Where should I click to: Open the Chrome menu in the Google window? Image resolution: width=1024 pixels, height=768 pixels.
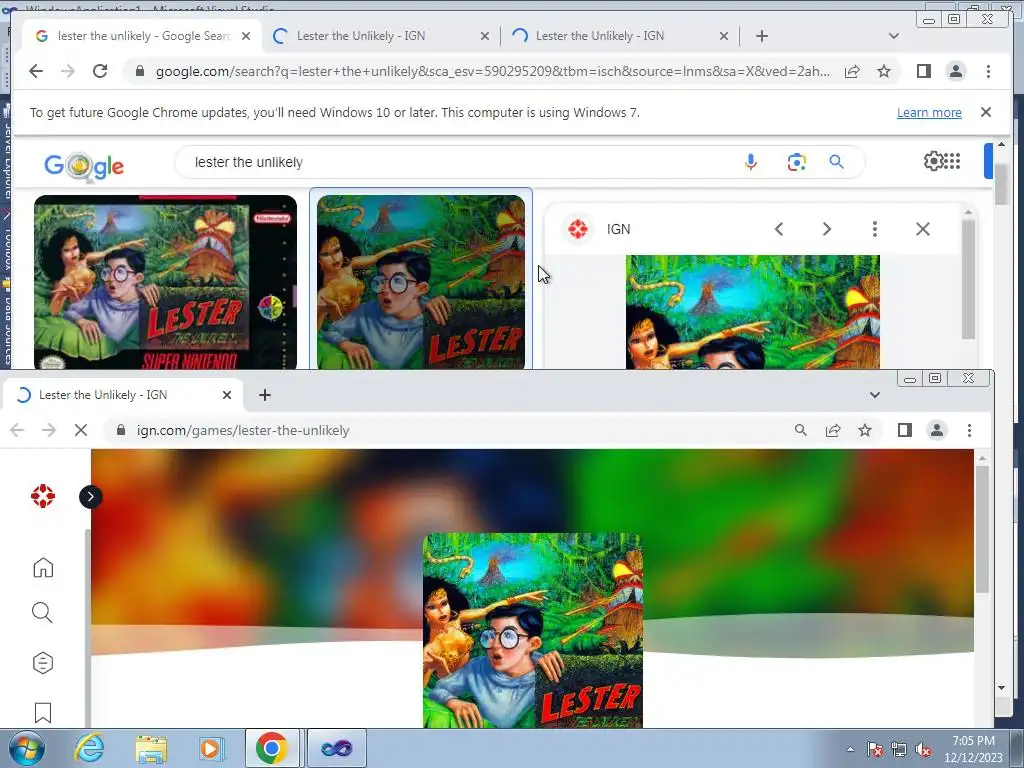click(x=988, y=71)
